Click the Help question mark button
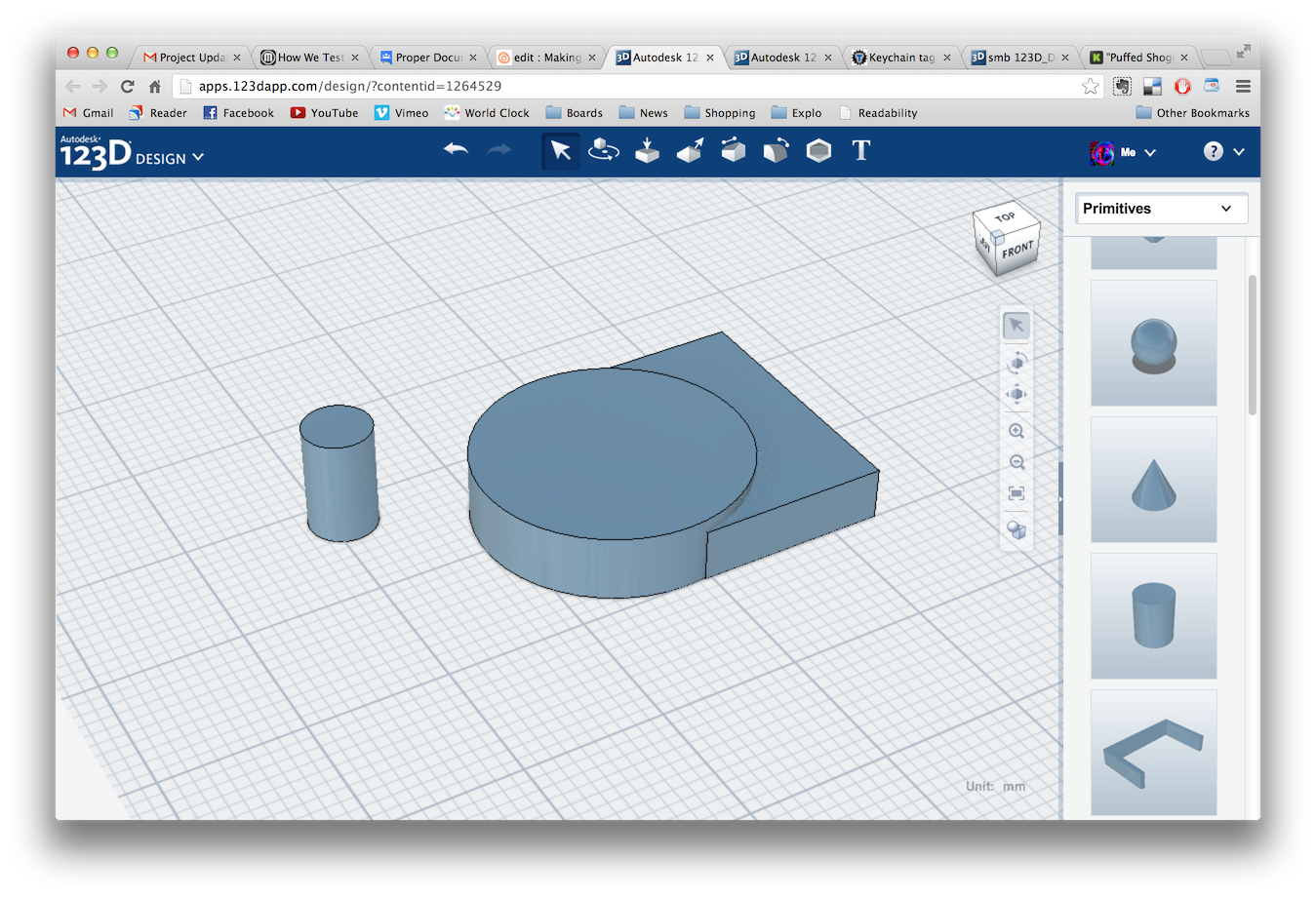This screenshot has width=1316, height=897. click(1213, 152)
